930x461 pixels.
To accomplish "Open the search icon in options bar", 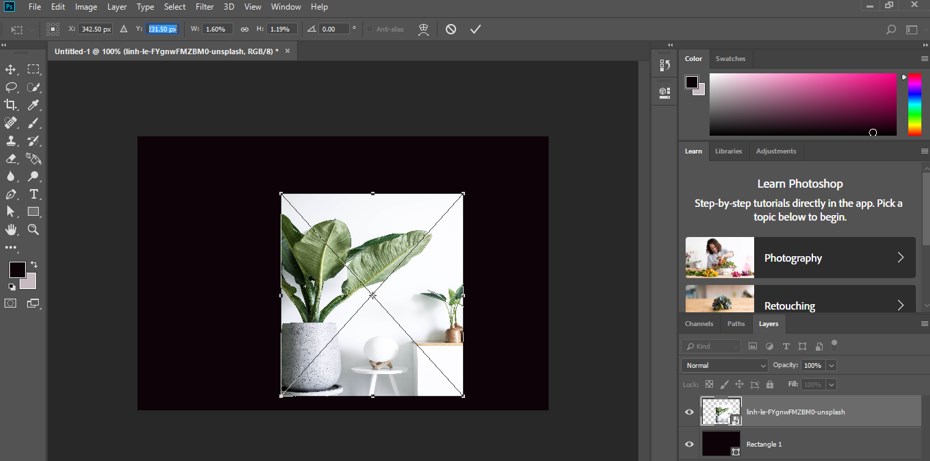I will [x=890, y=29].
